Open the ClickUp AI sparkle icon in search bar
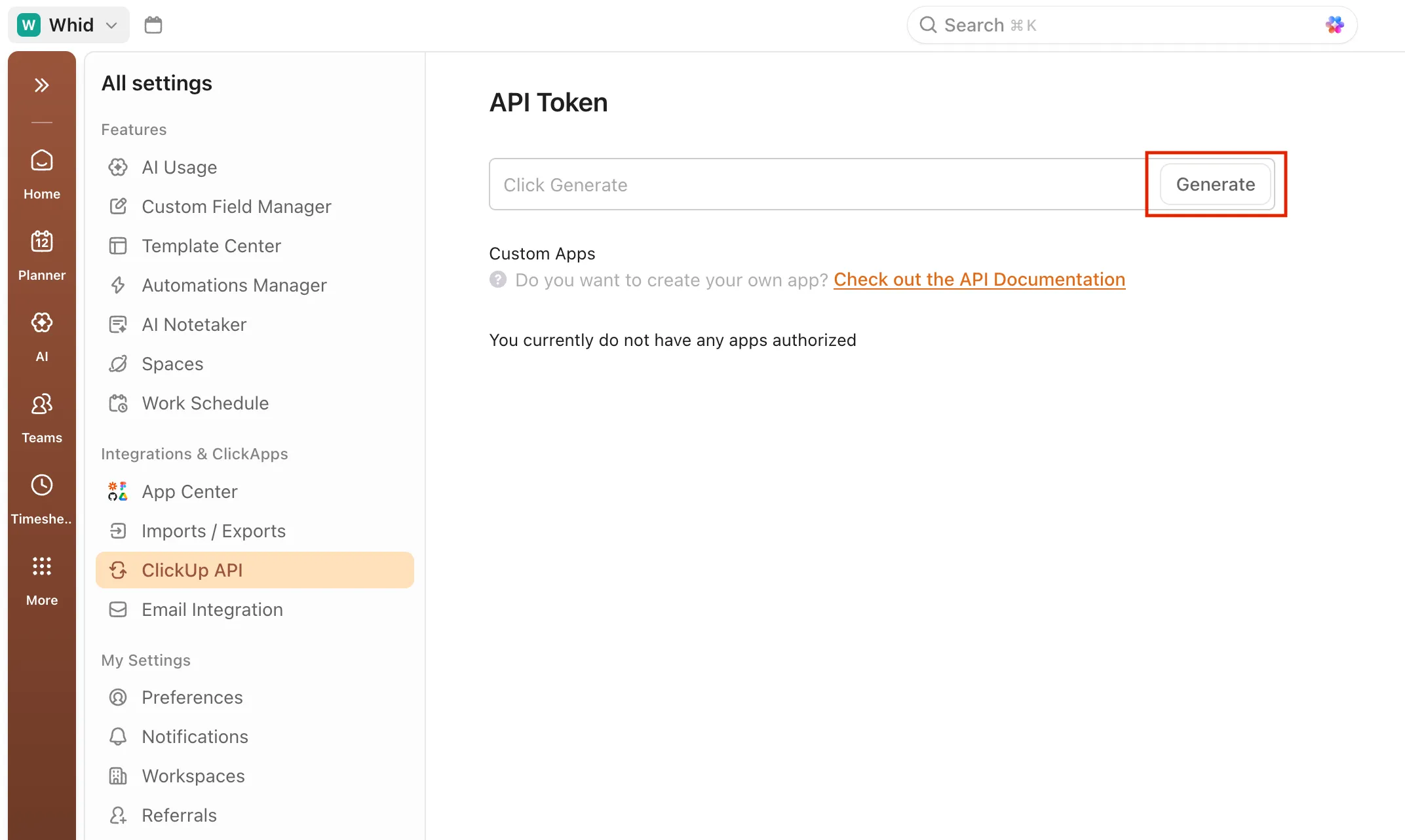 click(1334, 25)
